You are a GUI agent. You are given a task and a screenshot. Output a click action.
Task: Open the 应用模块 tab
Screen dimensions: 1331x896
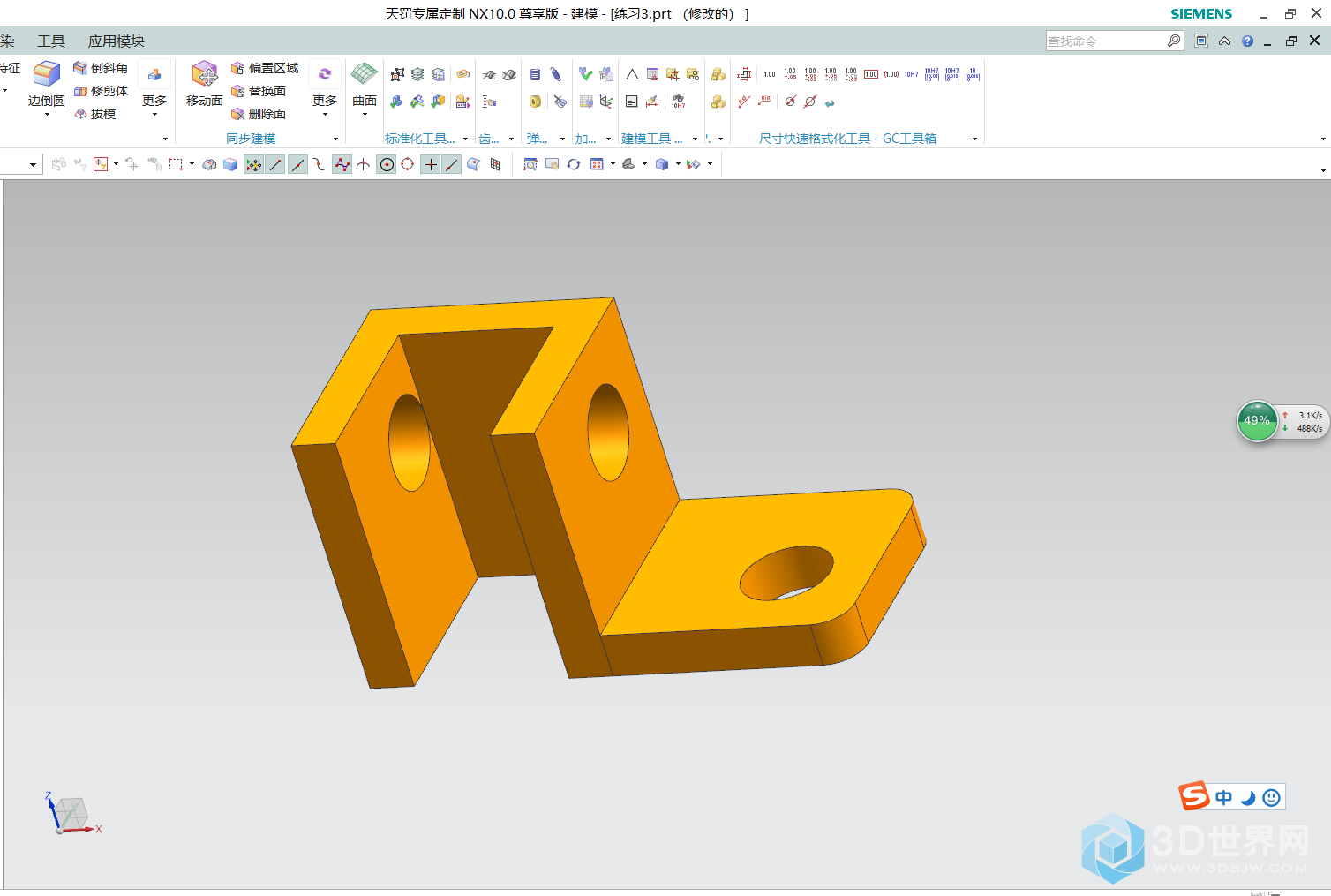coord(116,41)
